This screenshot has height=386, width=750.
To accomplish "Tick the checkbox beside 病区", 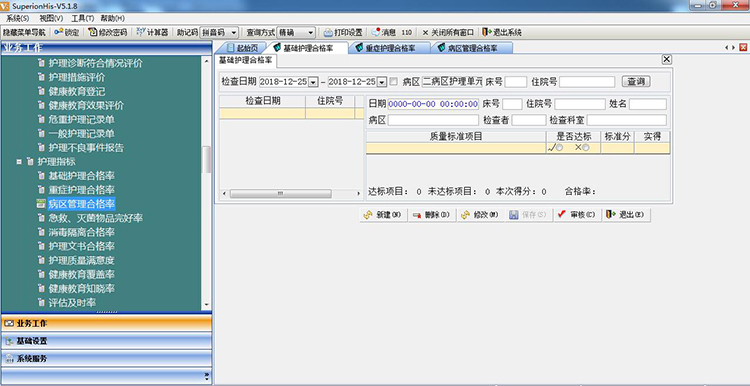I will coord(394,82).
